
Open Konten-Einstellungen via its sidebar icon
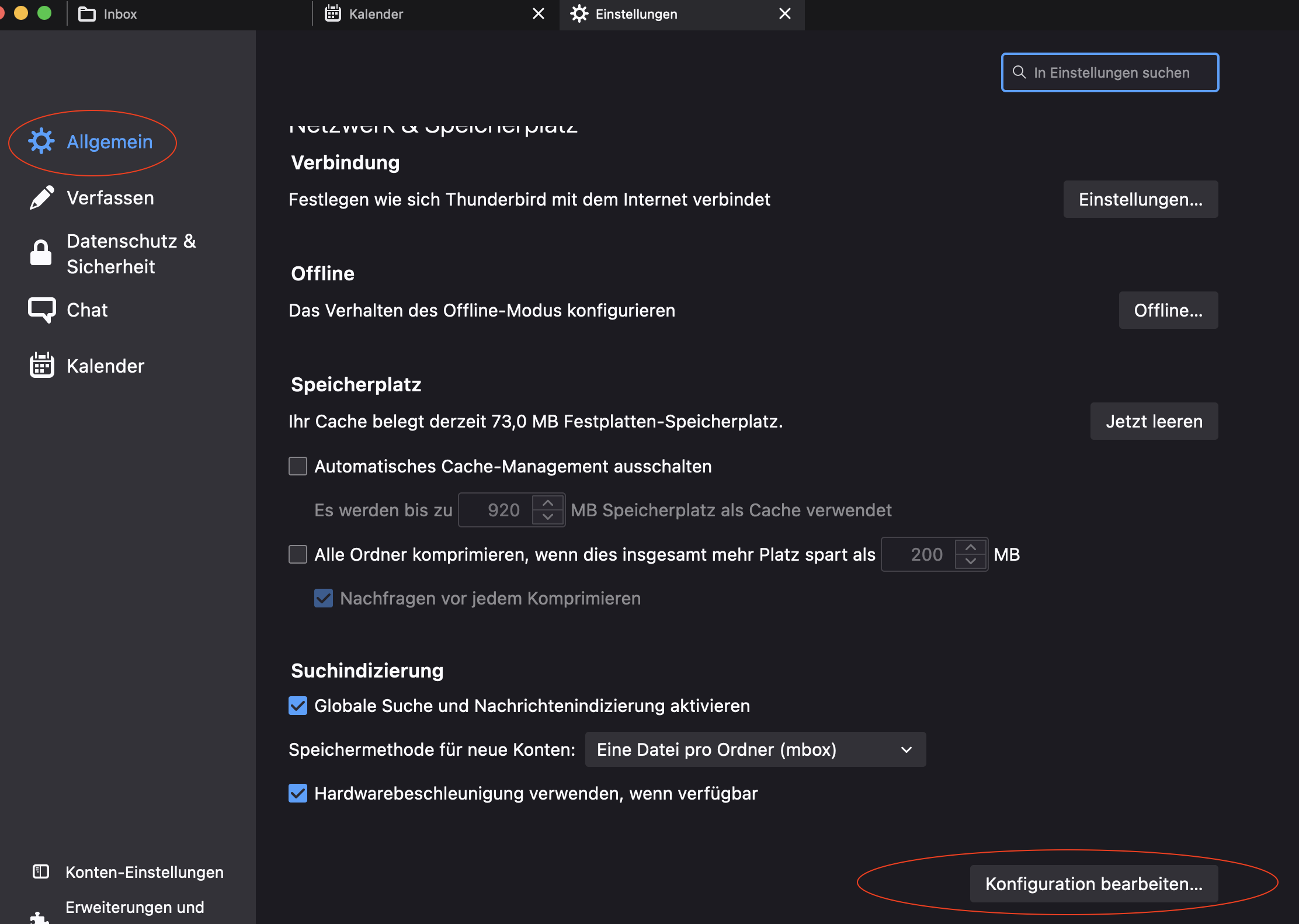41,872
